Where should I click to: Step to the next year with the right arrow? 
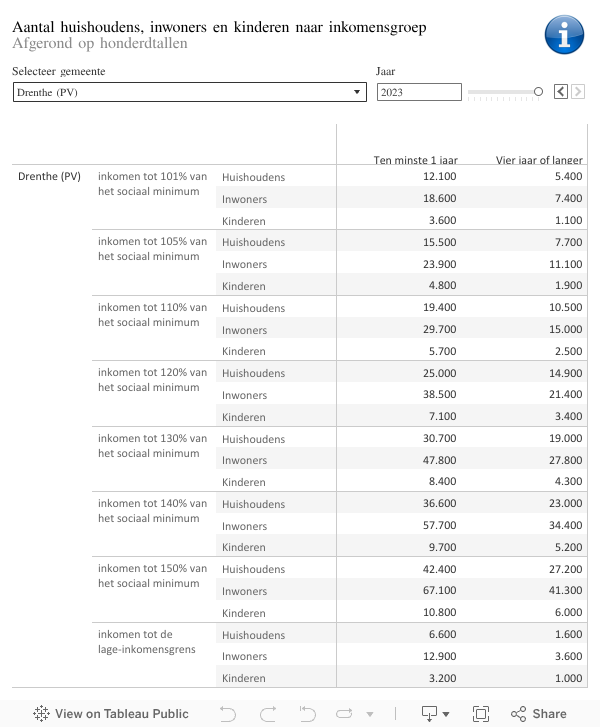pos(578,92)
